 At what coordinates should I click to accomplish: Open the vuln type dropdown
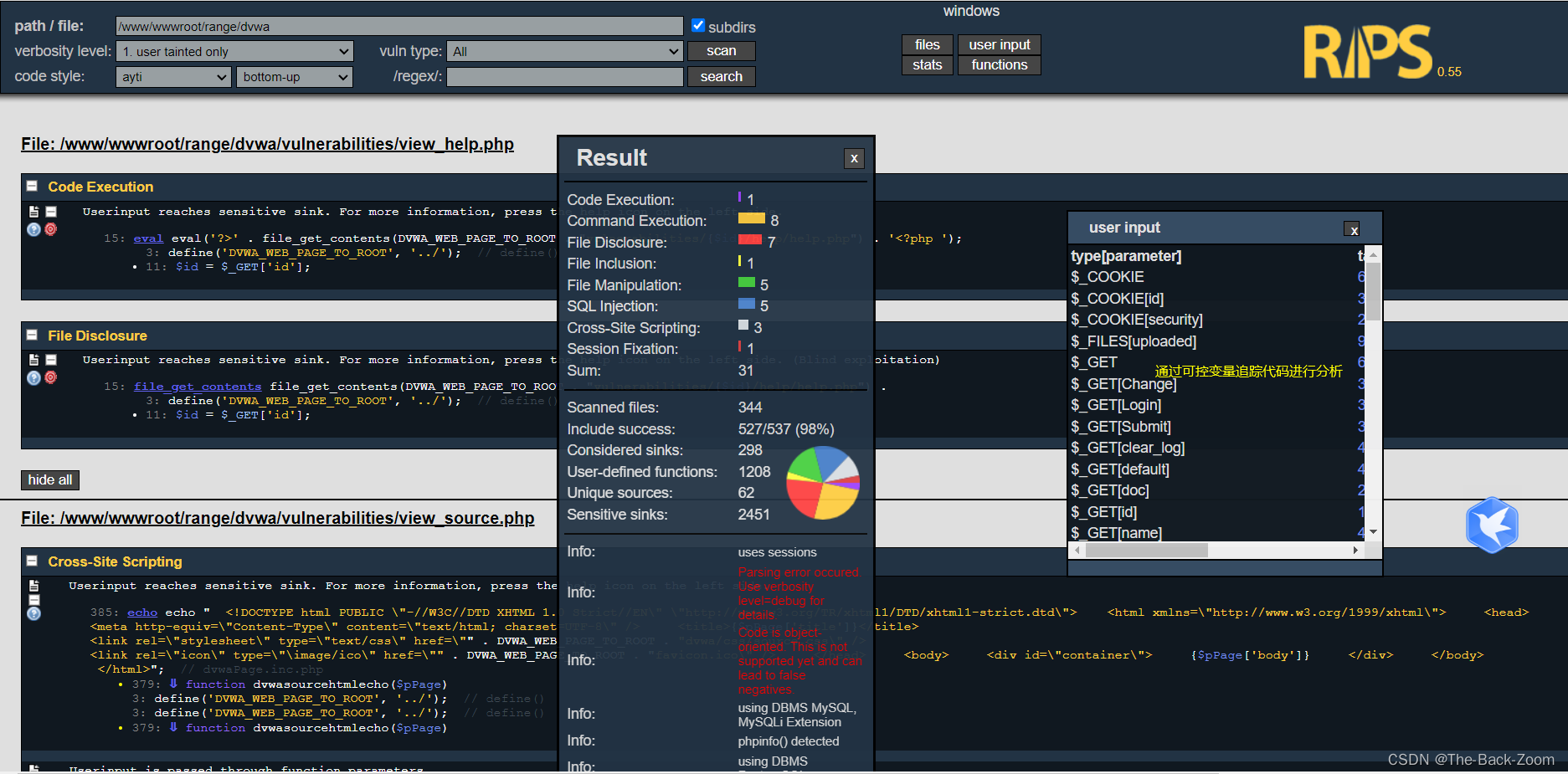pyautogui.click(x=565, y=52)
